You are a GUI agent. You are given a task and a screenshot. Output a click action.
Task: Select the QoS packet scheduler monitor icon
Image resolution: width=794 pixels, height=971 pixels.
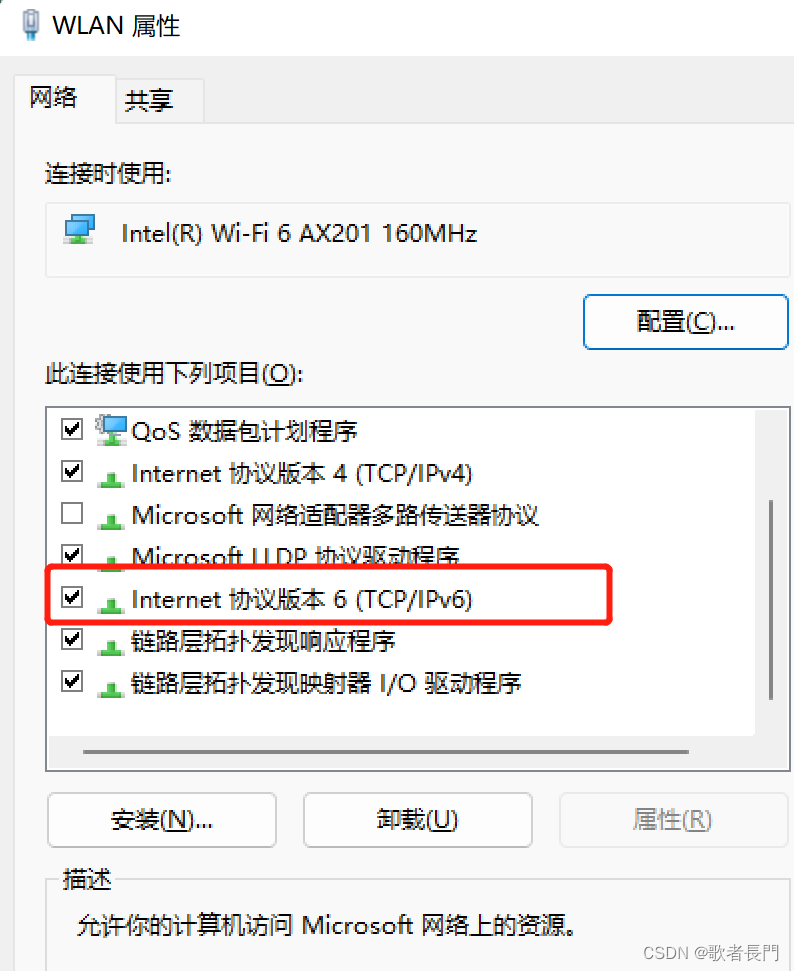click(x=111, y=430)
